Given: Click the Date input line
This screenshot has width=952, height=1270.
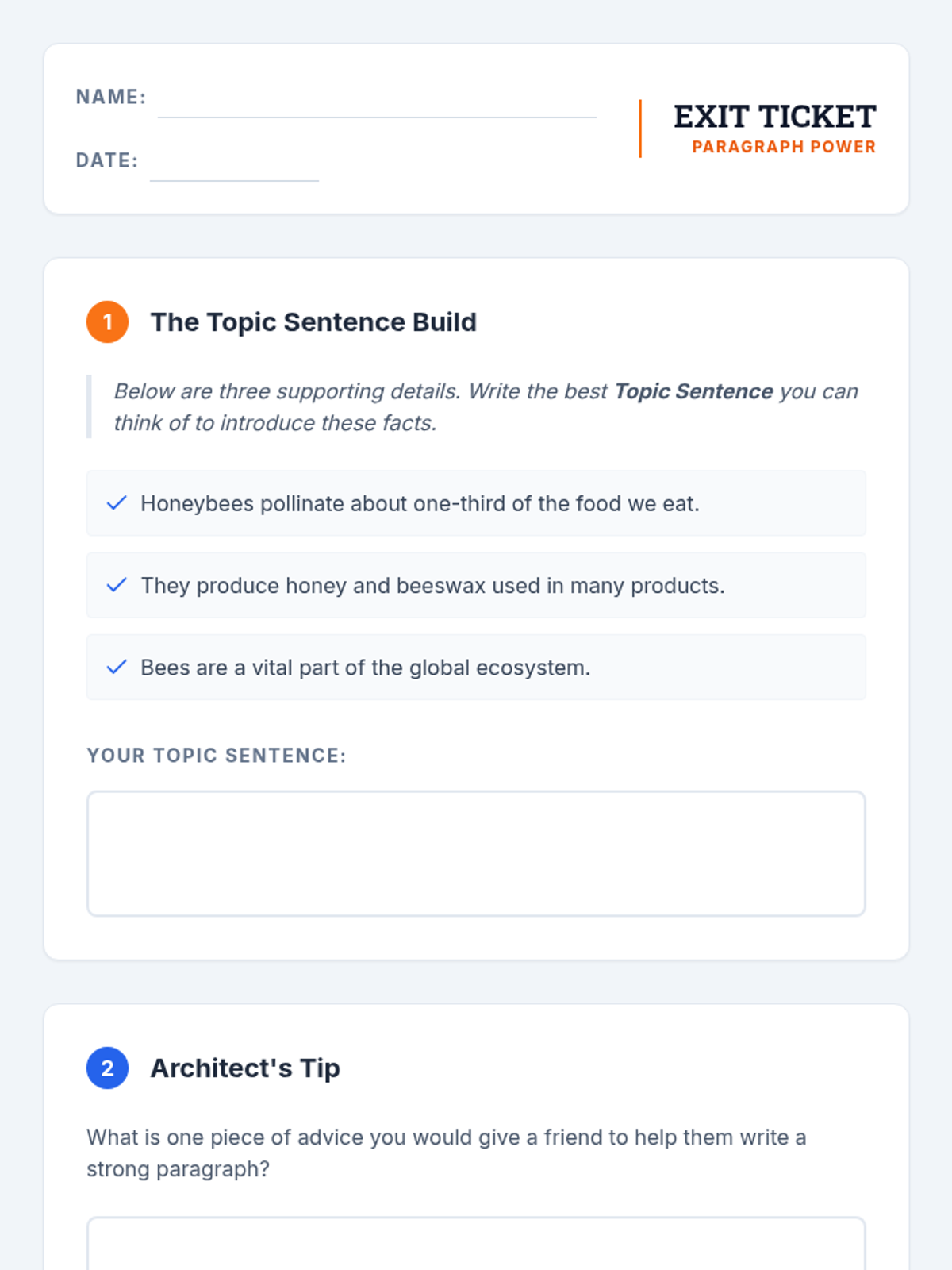Looking at the screenshot, I should click(x=234, y=167).
